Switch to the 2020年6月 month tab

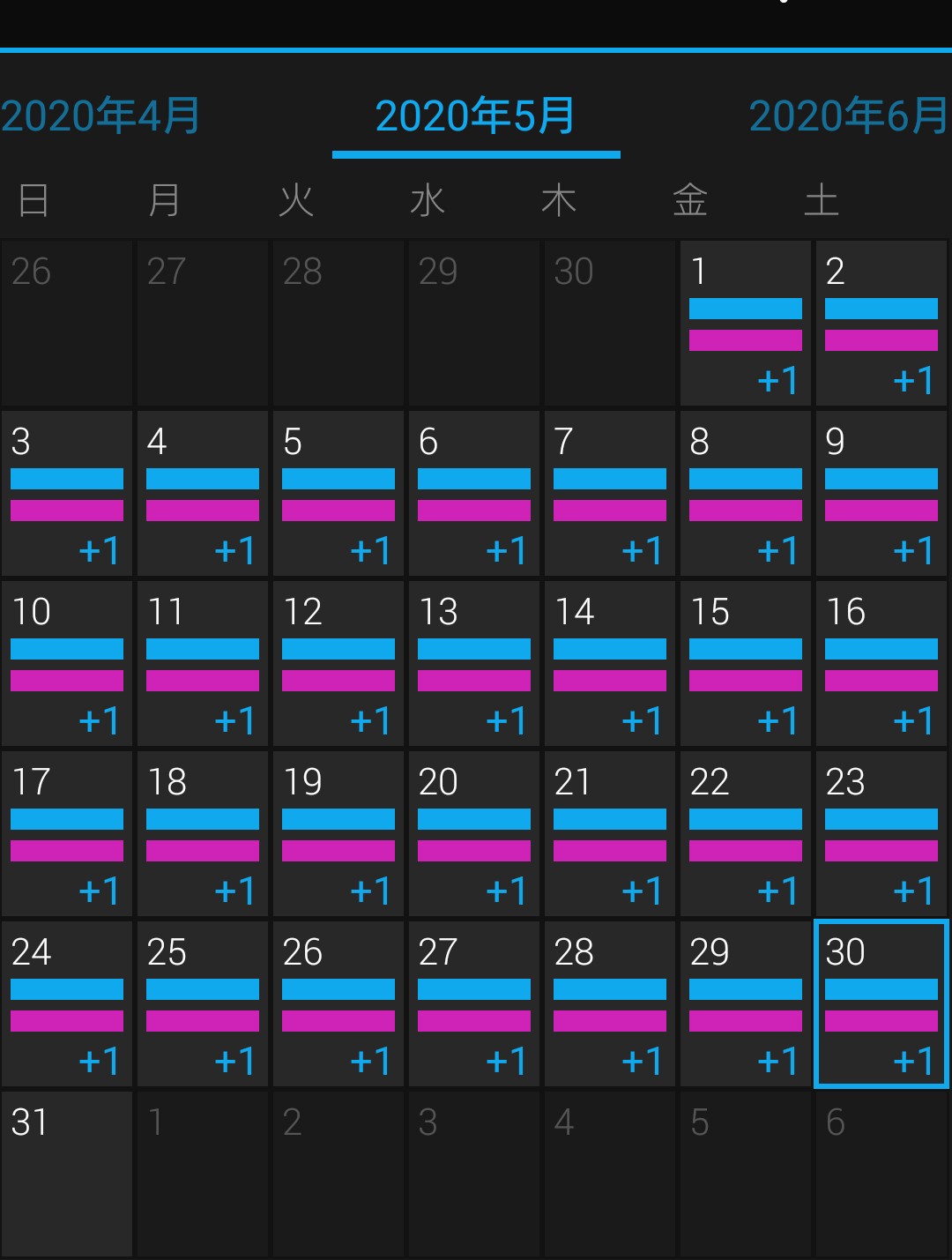[x=848, y=116]
